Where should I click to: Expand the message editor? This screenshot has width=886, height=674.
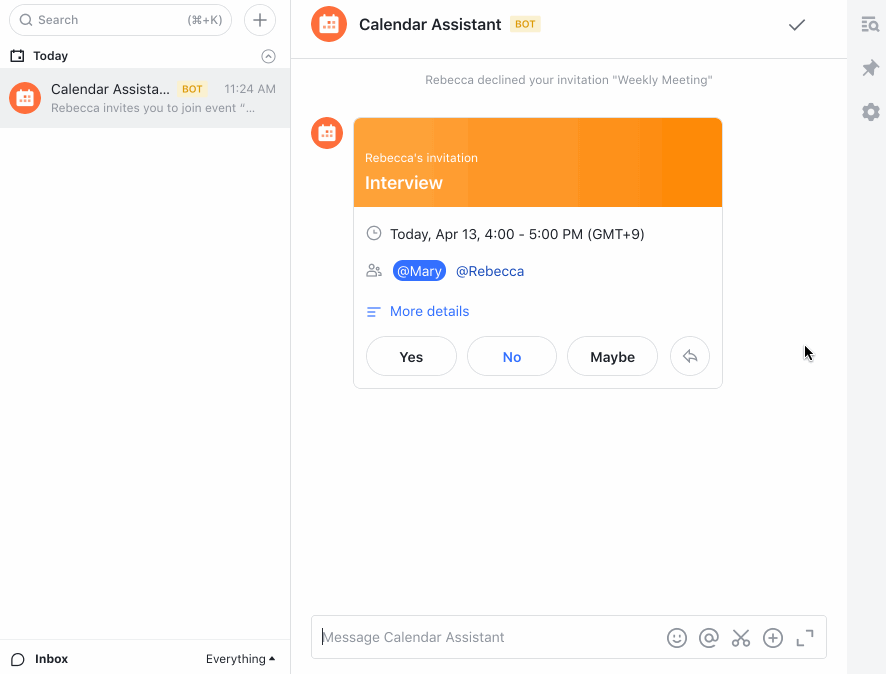[805, 638]
